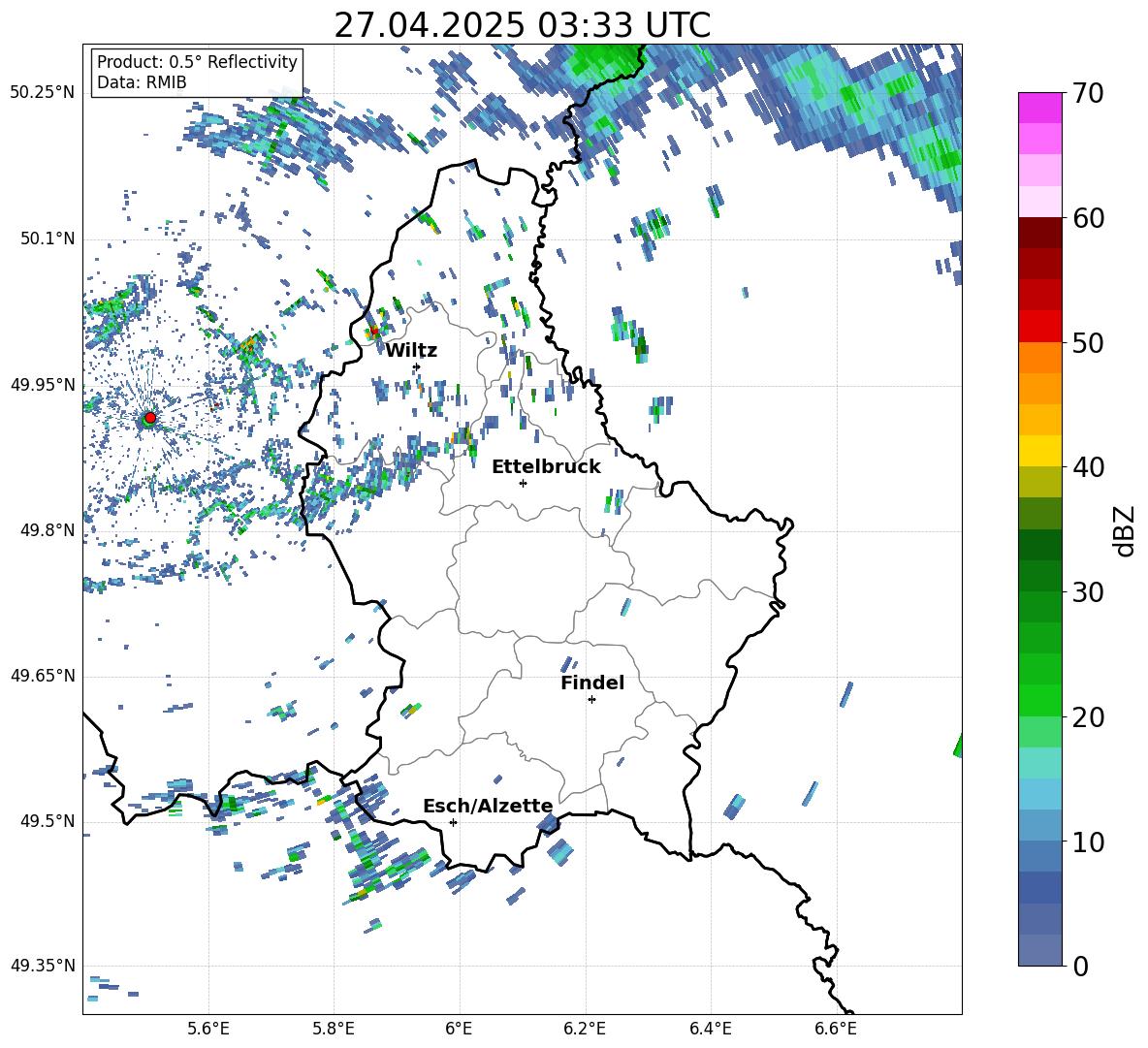Click the 40 tick on colorbar

(x=1088, y=467)
